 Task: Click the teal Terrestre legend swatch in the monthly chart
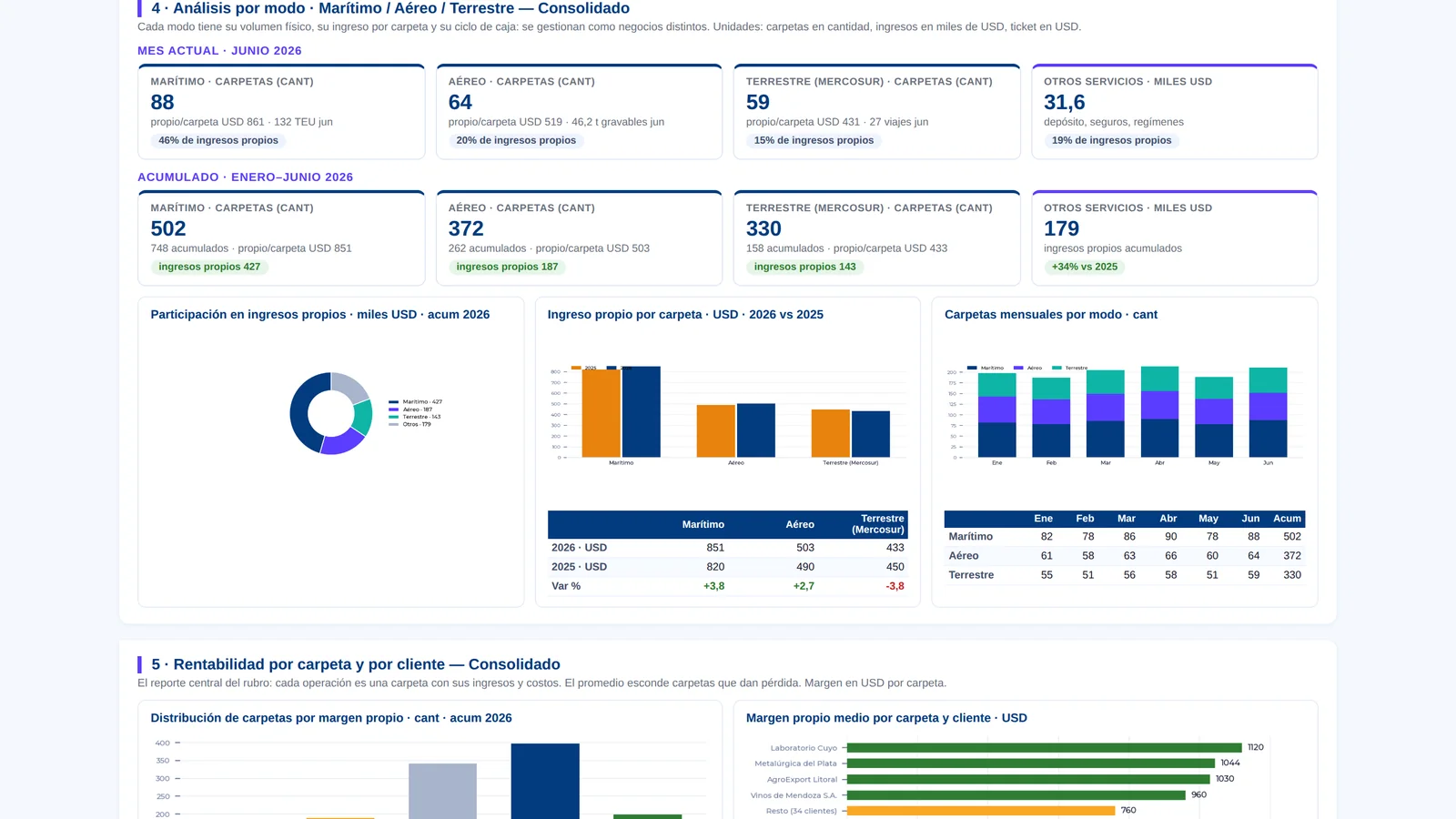1057,368
